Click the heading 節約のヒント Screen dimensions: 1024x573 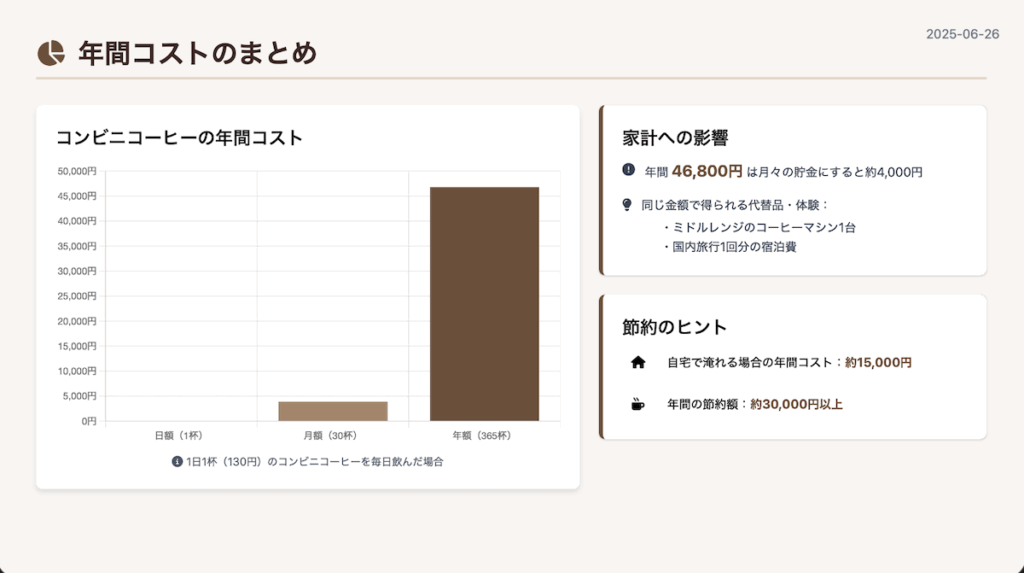pyautogui.click(x=674, y=327)
